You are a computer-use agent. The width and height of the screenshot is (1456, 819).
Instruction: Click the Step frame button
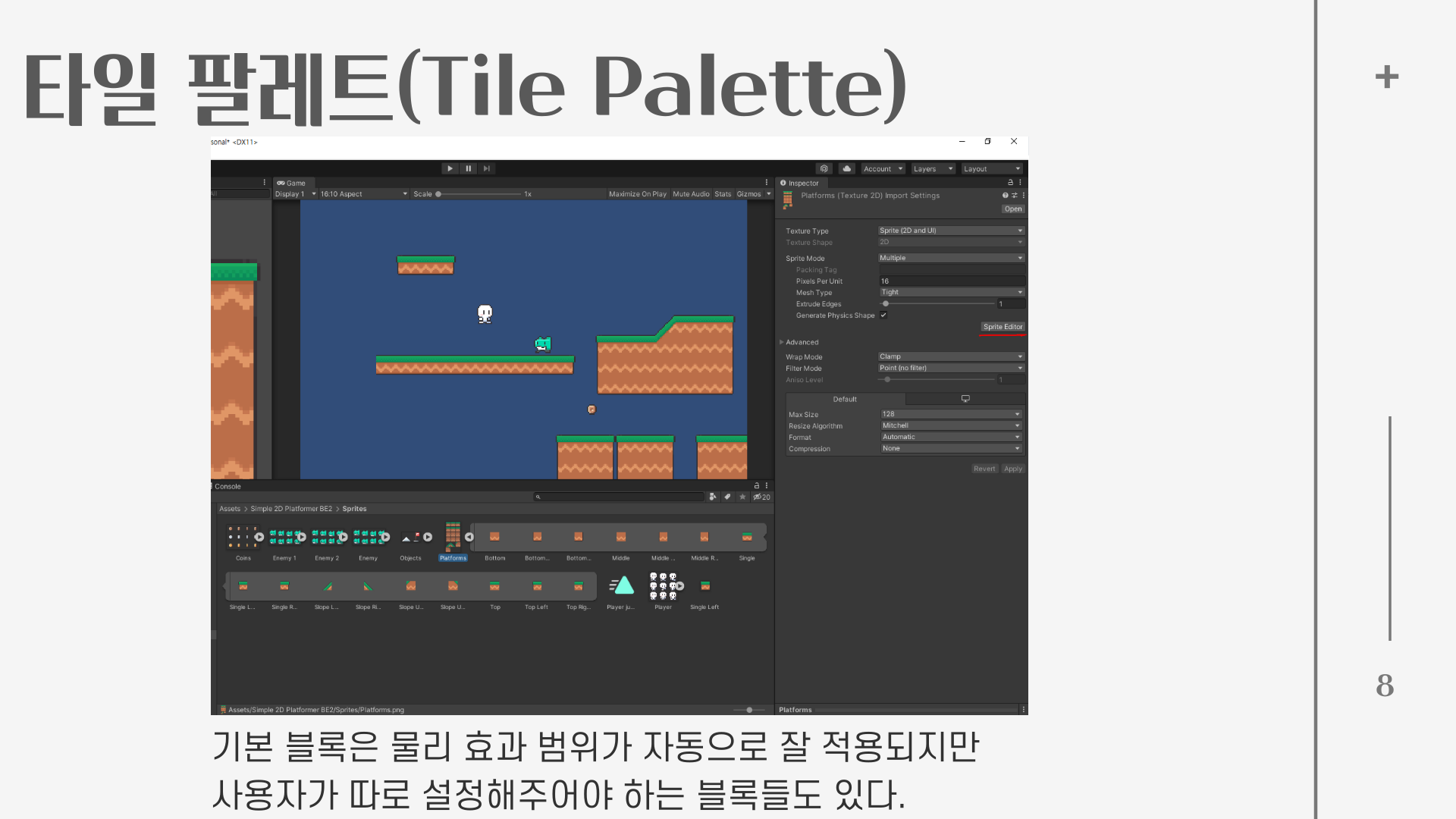pos(487,168)
